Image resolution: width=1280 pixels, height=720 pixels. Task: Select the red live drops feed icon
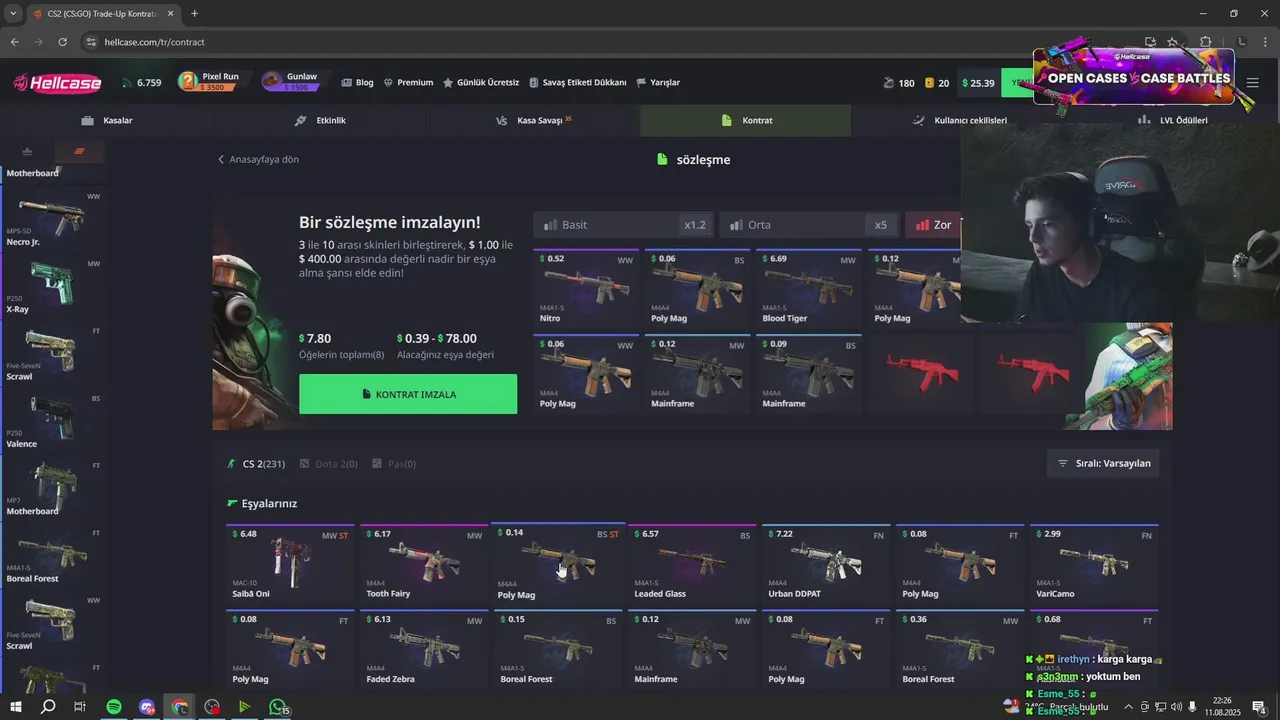coord(79,151)
